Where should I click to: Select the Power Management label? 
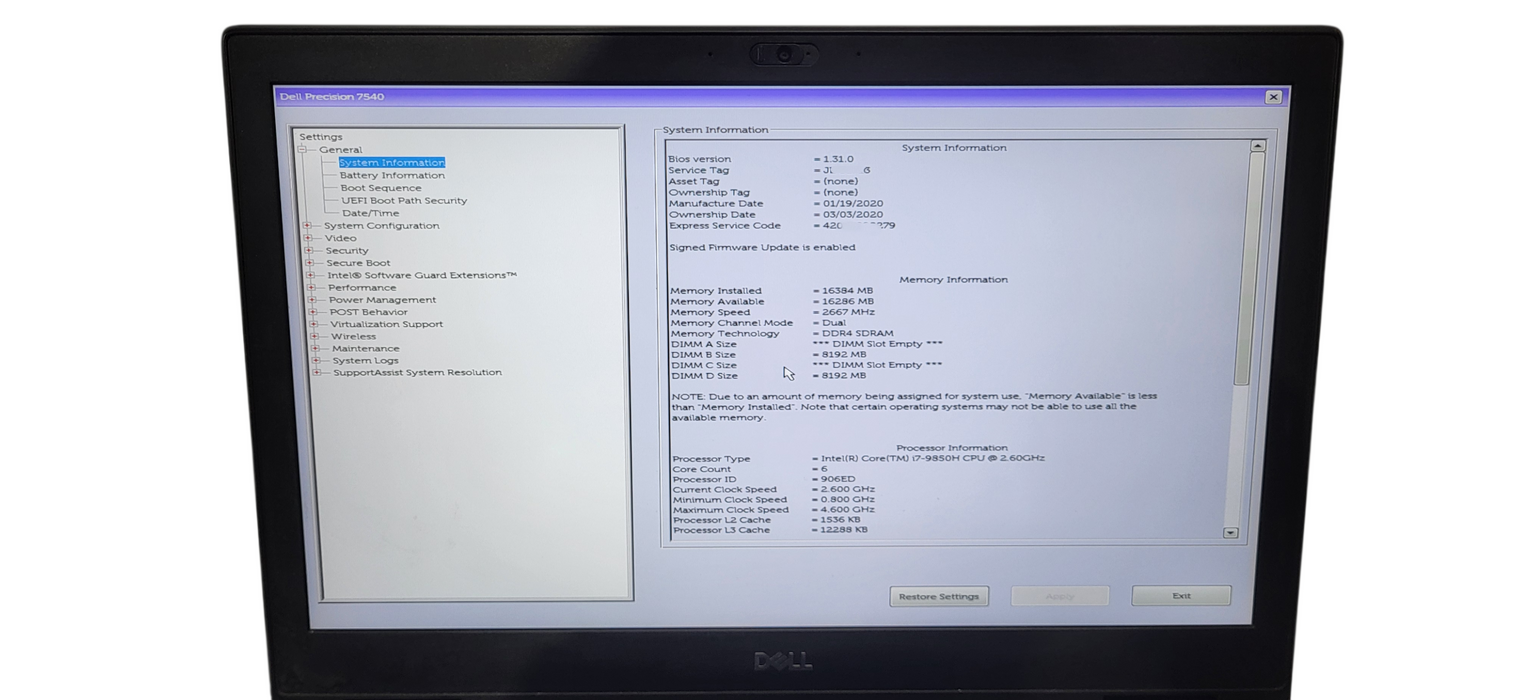(x=383, y=300)
